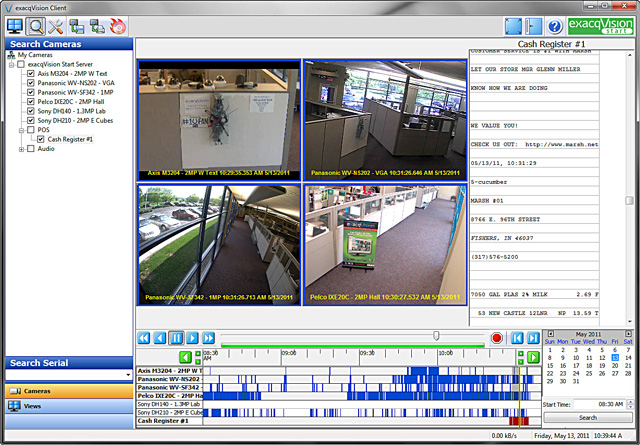Click the burn disc export icon
Image resolution: width=640 pixels, height=445 pixels.
pyautogui.click(x=117, y=26)
